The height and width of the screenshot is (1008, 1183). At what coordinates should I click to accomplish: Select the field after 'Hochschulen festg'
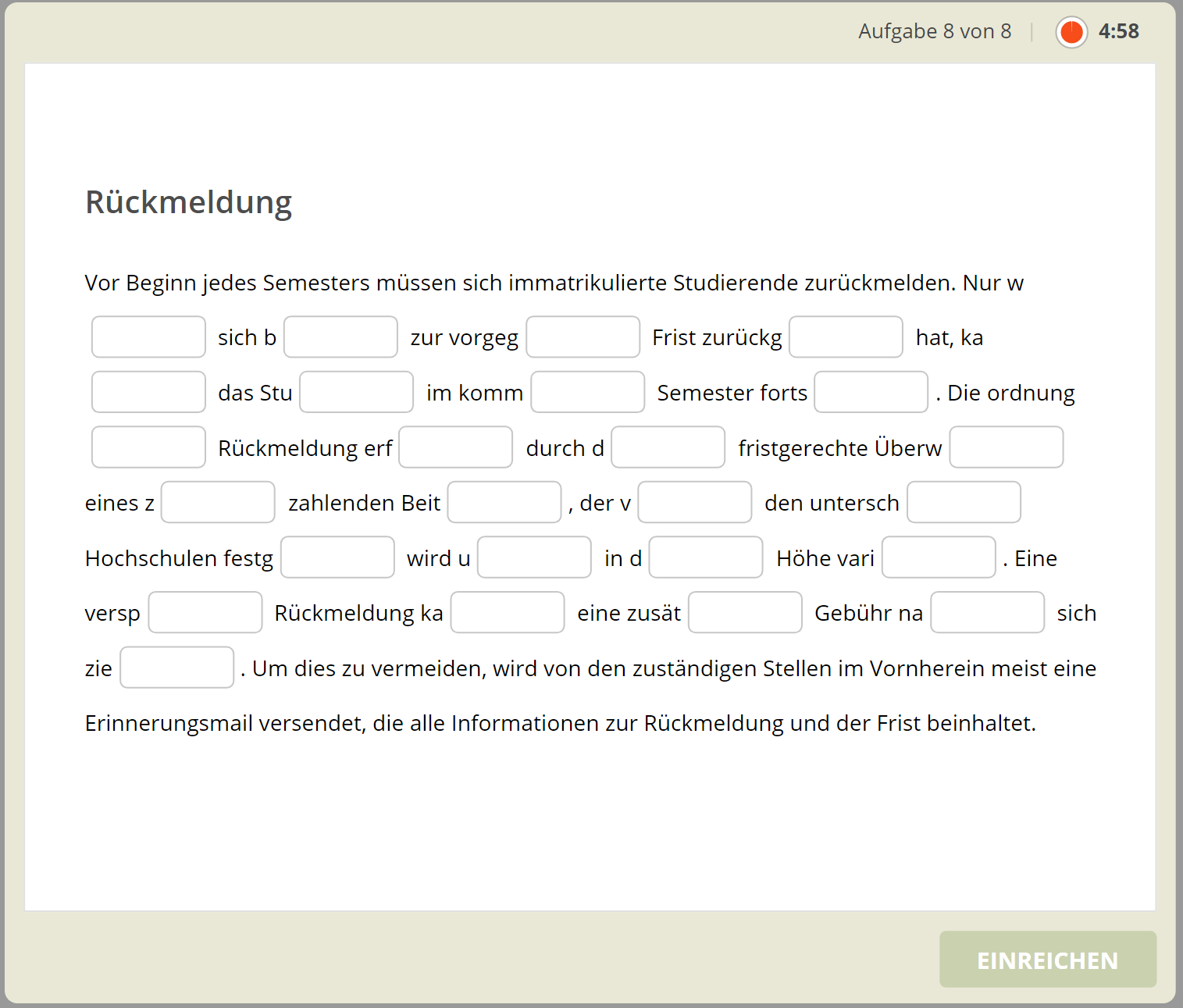point(337,557)
